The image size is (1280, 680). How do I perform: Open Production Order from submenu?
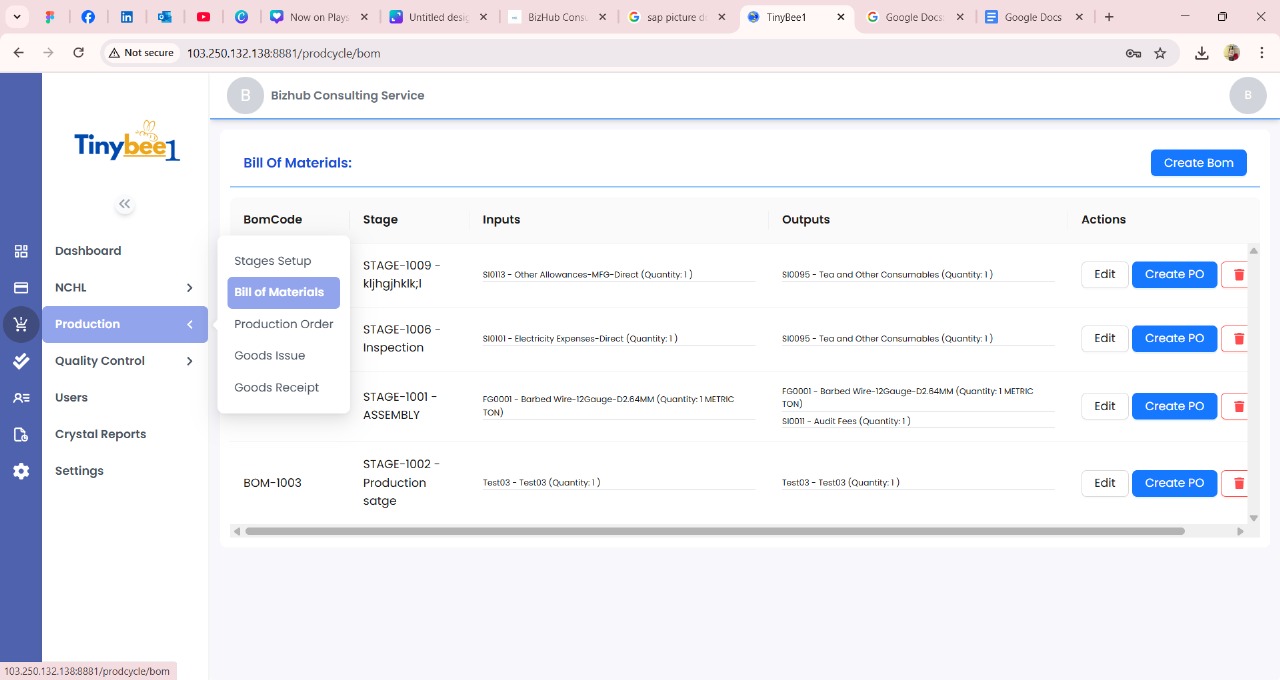pyautogui.click(x=283, y=324)
